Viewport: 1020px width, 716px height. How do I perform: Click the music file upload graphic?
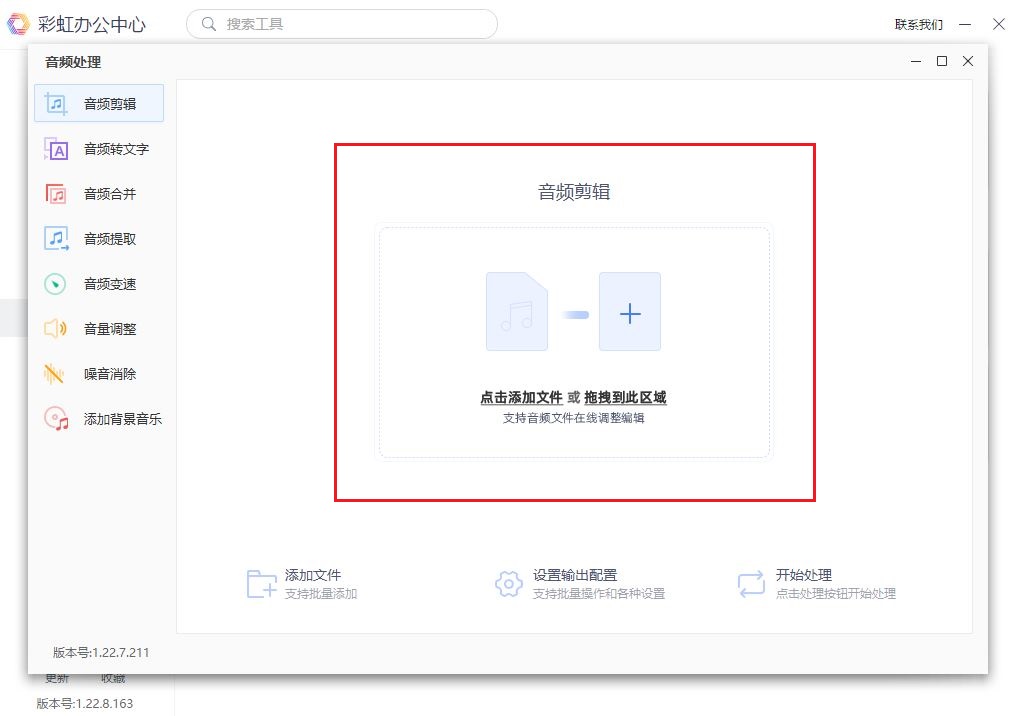tap(517, 311)
